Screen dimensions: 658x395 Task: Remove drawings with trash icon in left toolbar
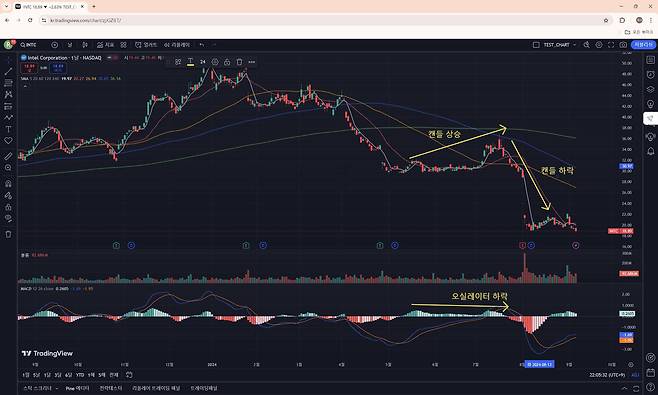point(8,234)
